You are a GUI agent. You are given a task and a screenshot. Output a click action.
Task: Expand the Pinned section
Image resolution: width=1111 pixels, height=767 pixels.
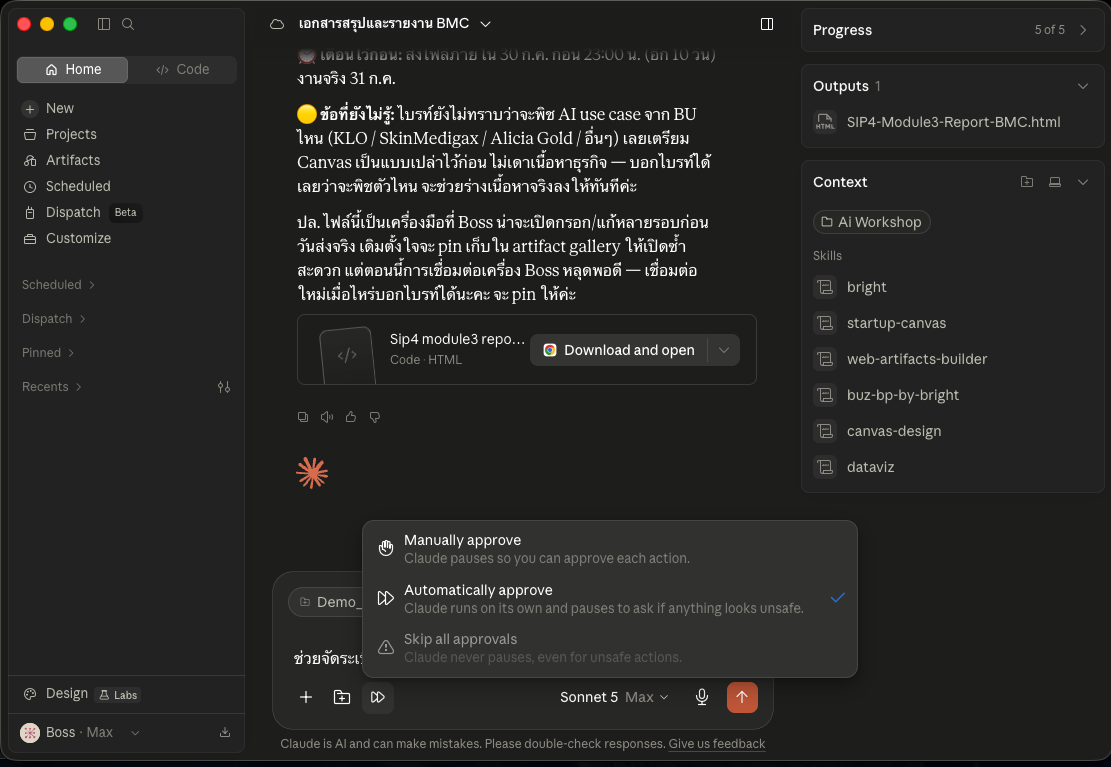click(48, 353)
